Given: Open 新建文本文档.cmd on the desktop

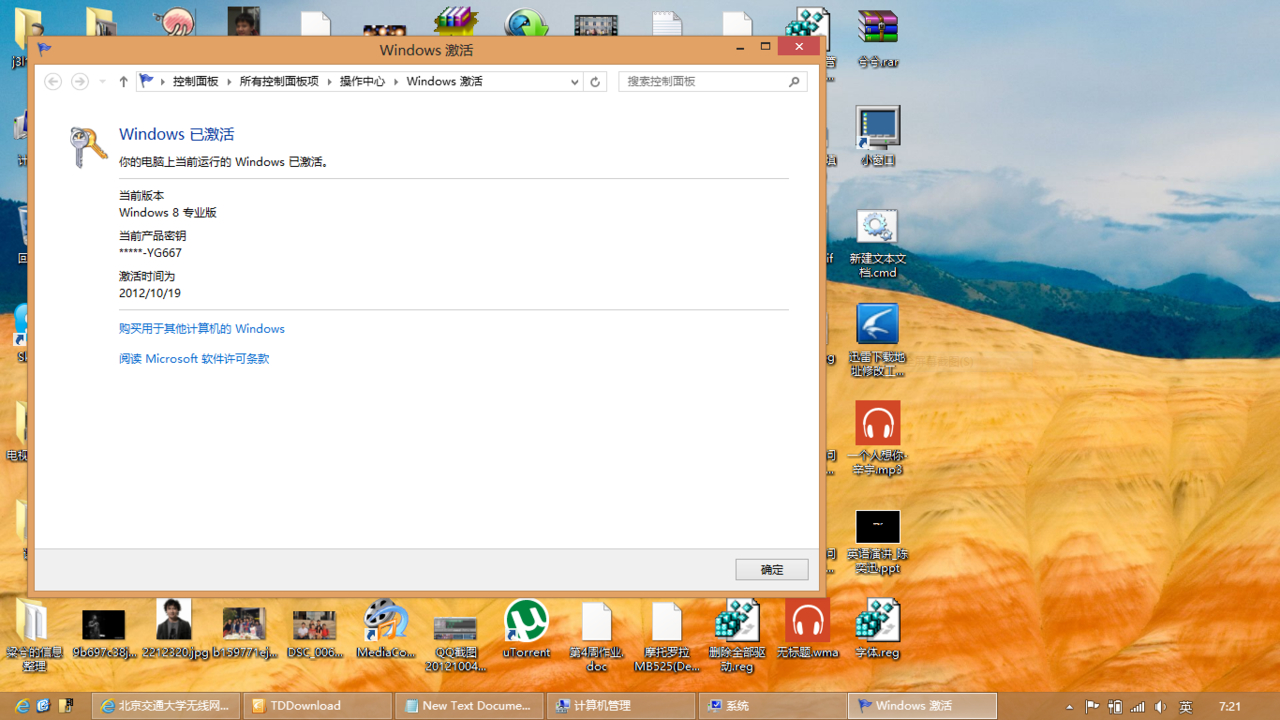Looking at the screenshot, I should coord(878,244).
